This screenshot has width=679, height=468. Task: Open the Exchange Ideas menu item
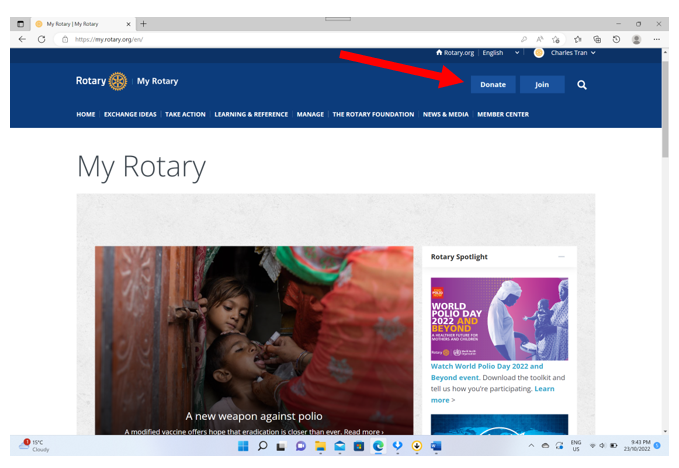coord(130,114)
